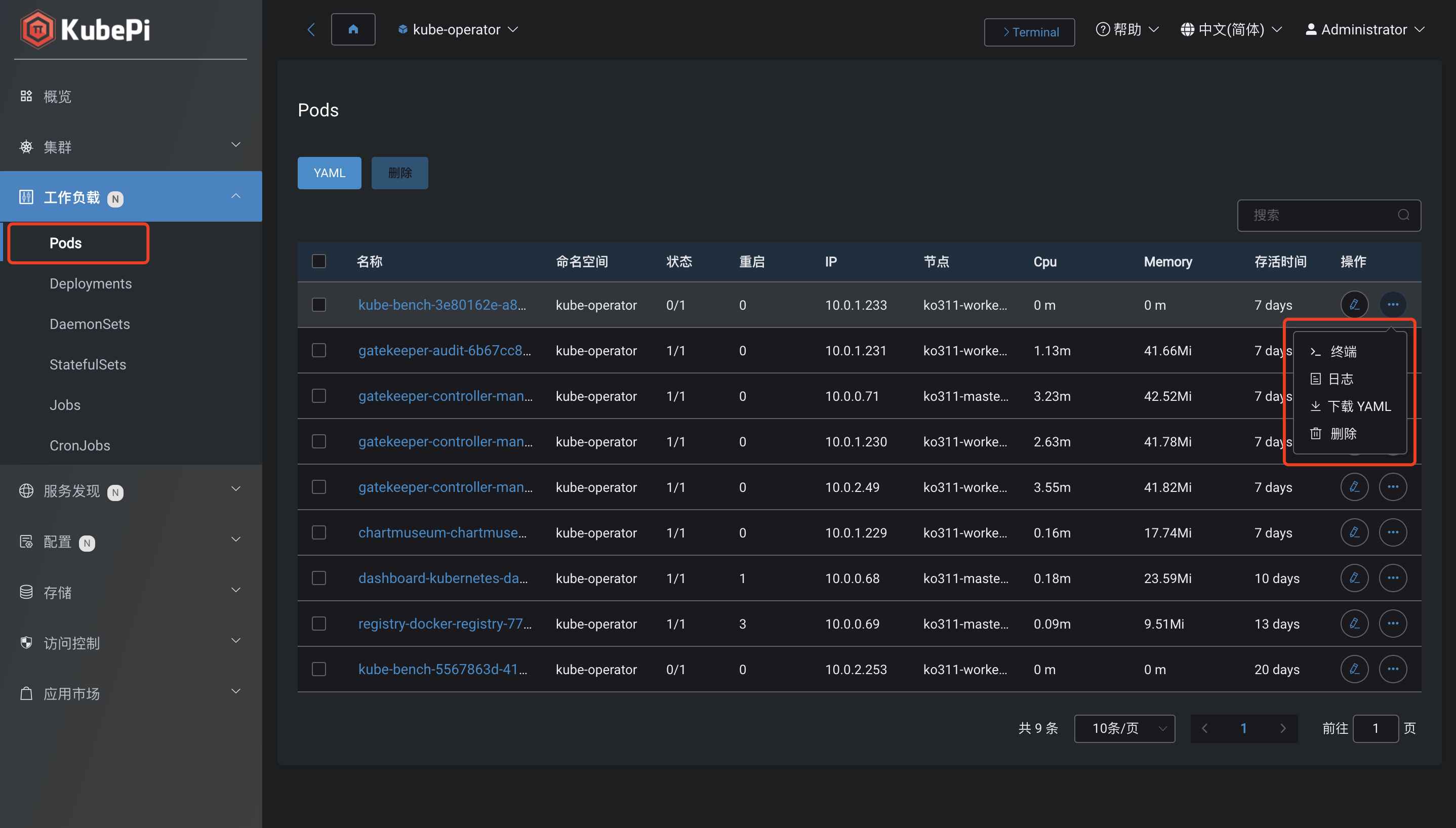Open more actions for dashboard-kubernetes pod
Image resolution: width=1456 pixels, height=828 pixels.
tap(1393, 578)
